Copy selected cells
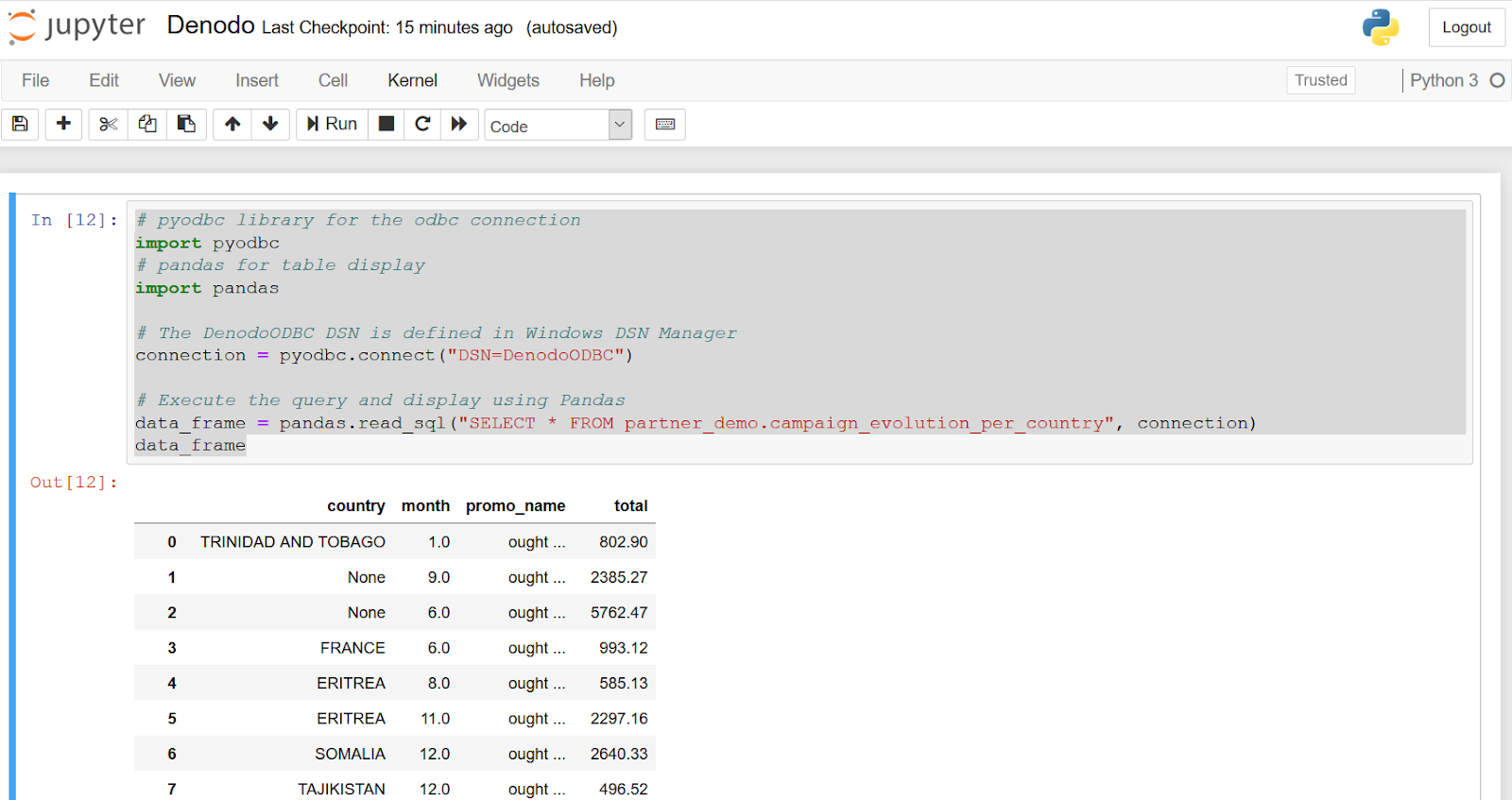The width and height of the screenshot is (1512, 800). [x=147, y=124]
